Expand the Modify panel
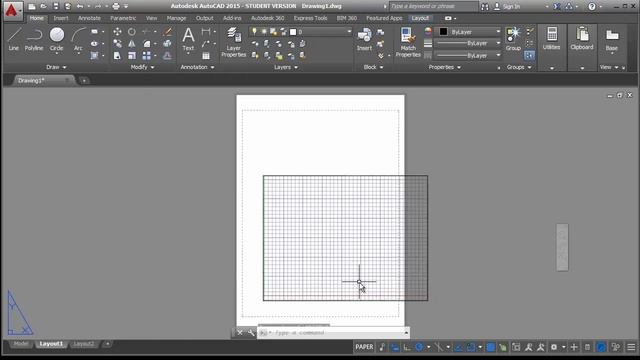640x360 pixels. [142, 67]
